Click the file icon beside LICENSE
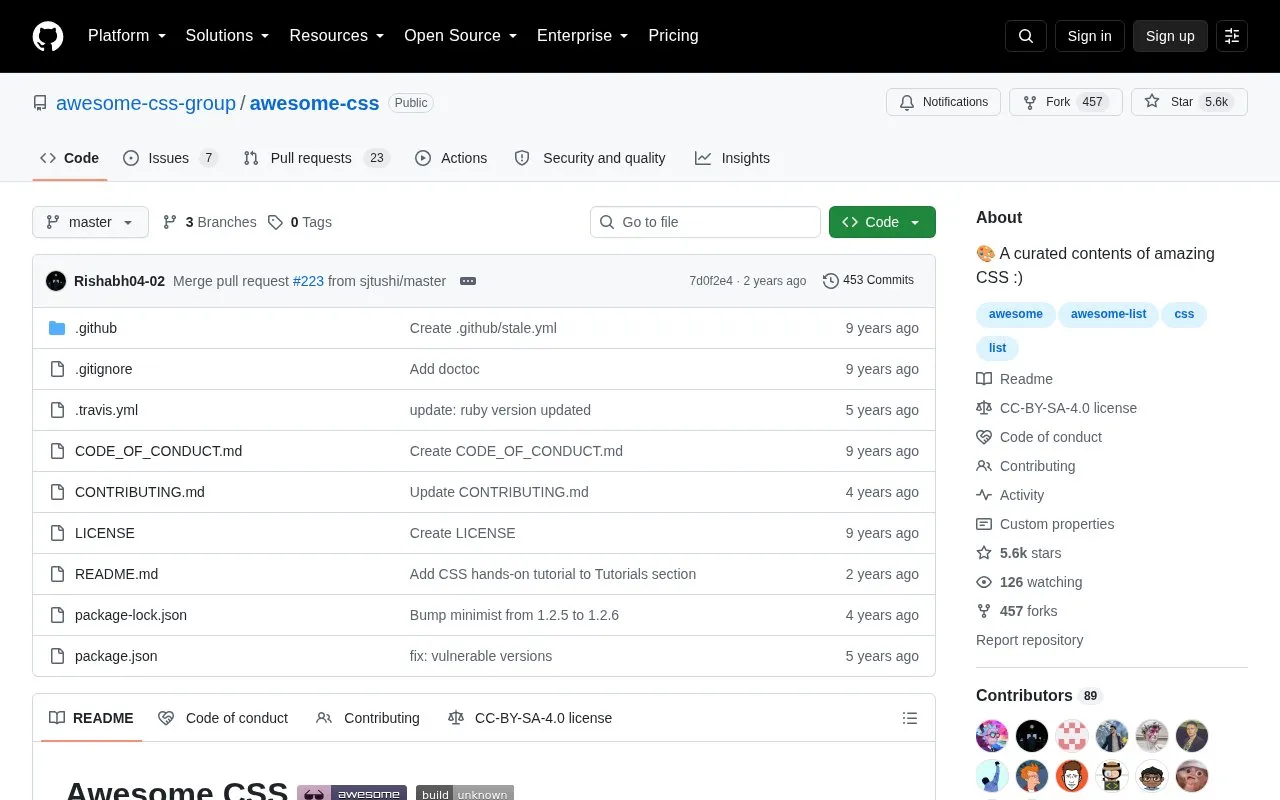 (x=57, y=533)
